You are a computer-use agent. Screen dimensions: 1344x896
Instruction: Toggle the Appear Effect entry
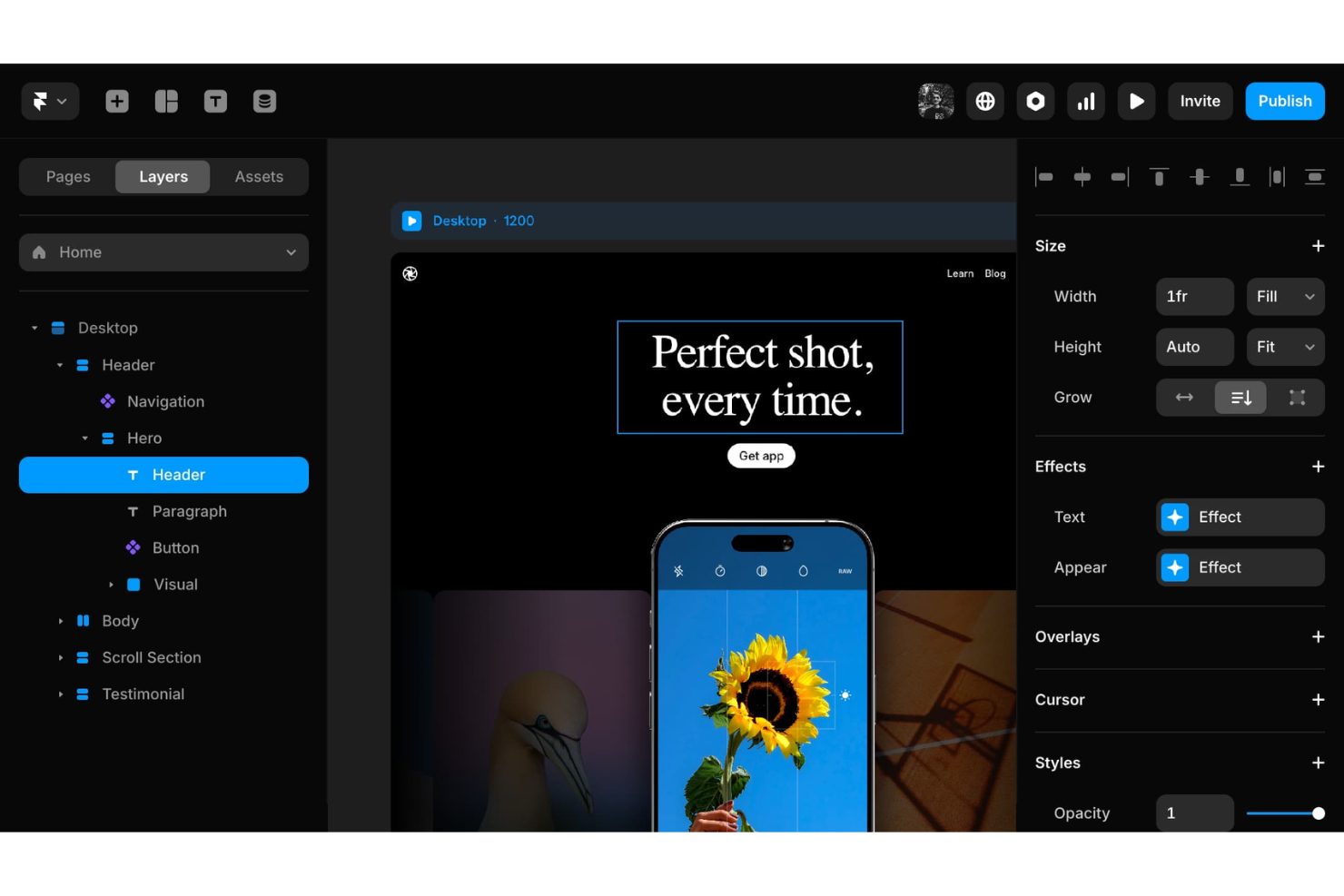tap(1240, 567)
